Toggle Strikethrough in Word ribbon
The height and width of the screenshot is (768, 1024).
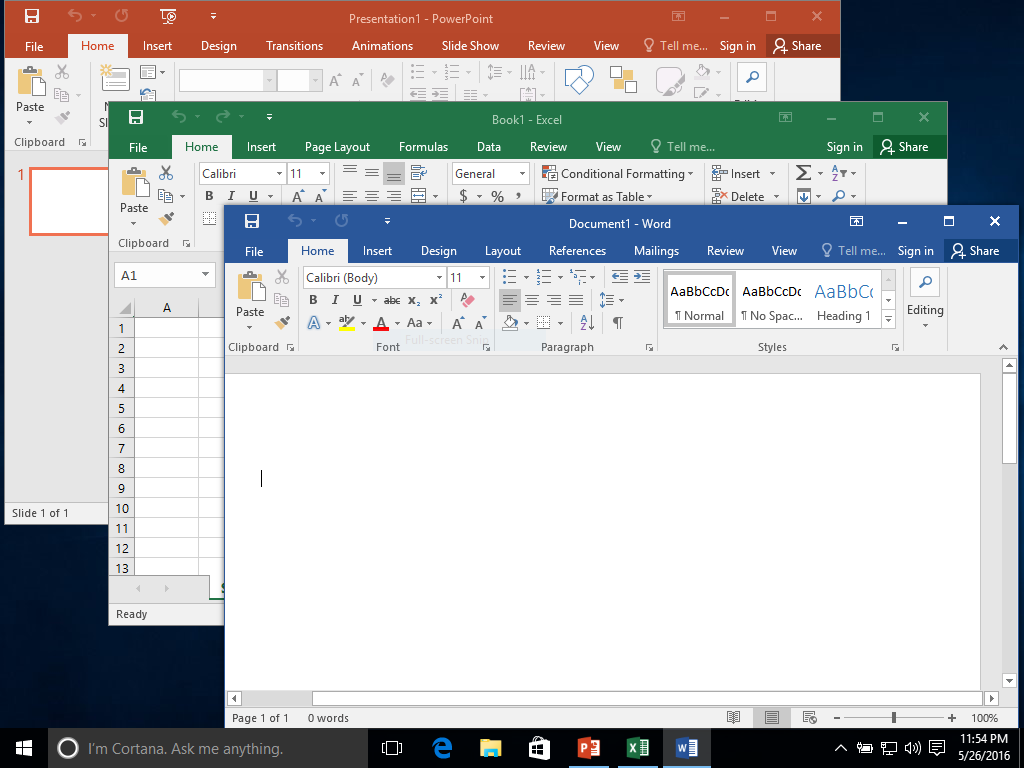392,300
